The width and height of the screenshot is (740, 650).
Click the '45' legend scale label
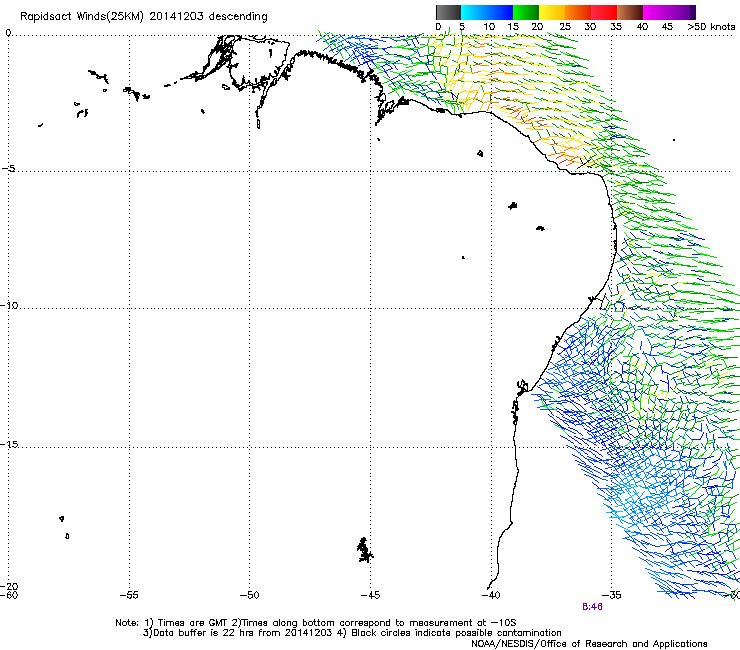667,27
